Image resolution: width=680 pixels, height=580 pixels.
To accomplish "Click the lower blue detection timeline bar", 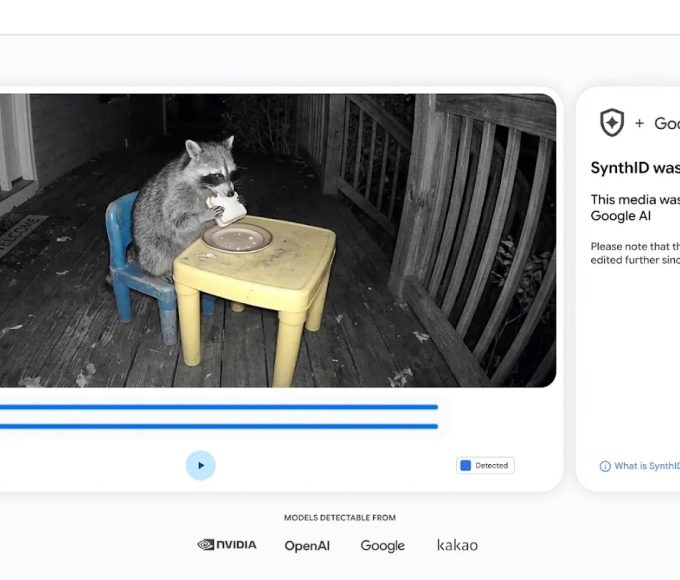I will point(219,426).
